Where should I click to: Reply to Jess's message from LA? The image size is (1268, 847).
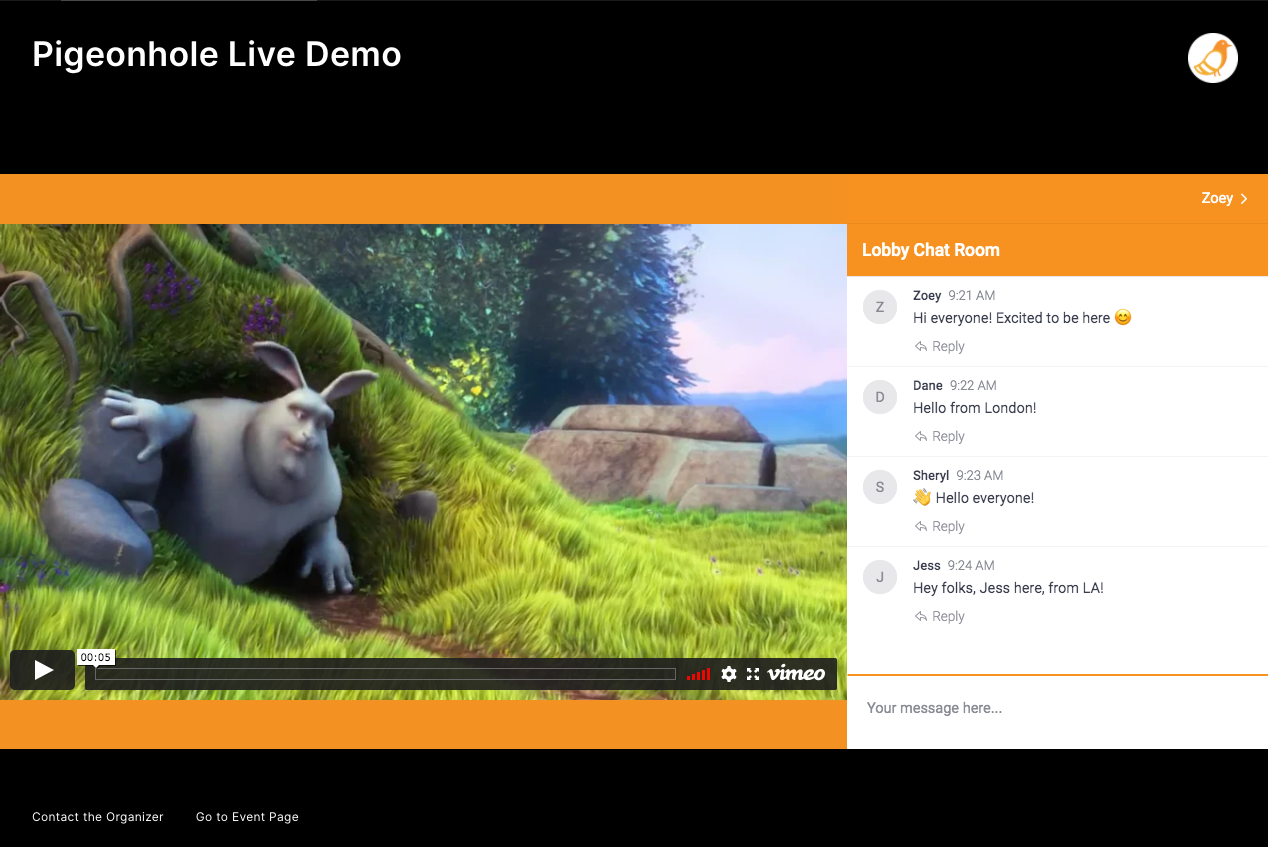[x=939, y=616]
